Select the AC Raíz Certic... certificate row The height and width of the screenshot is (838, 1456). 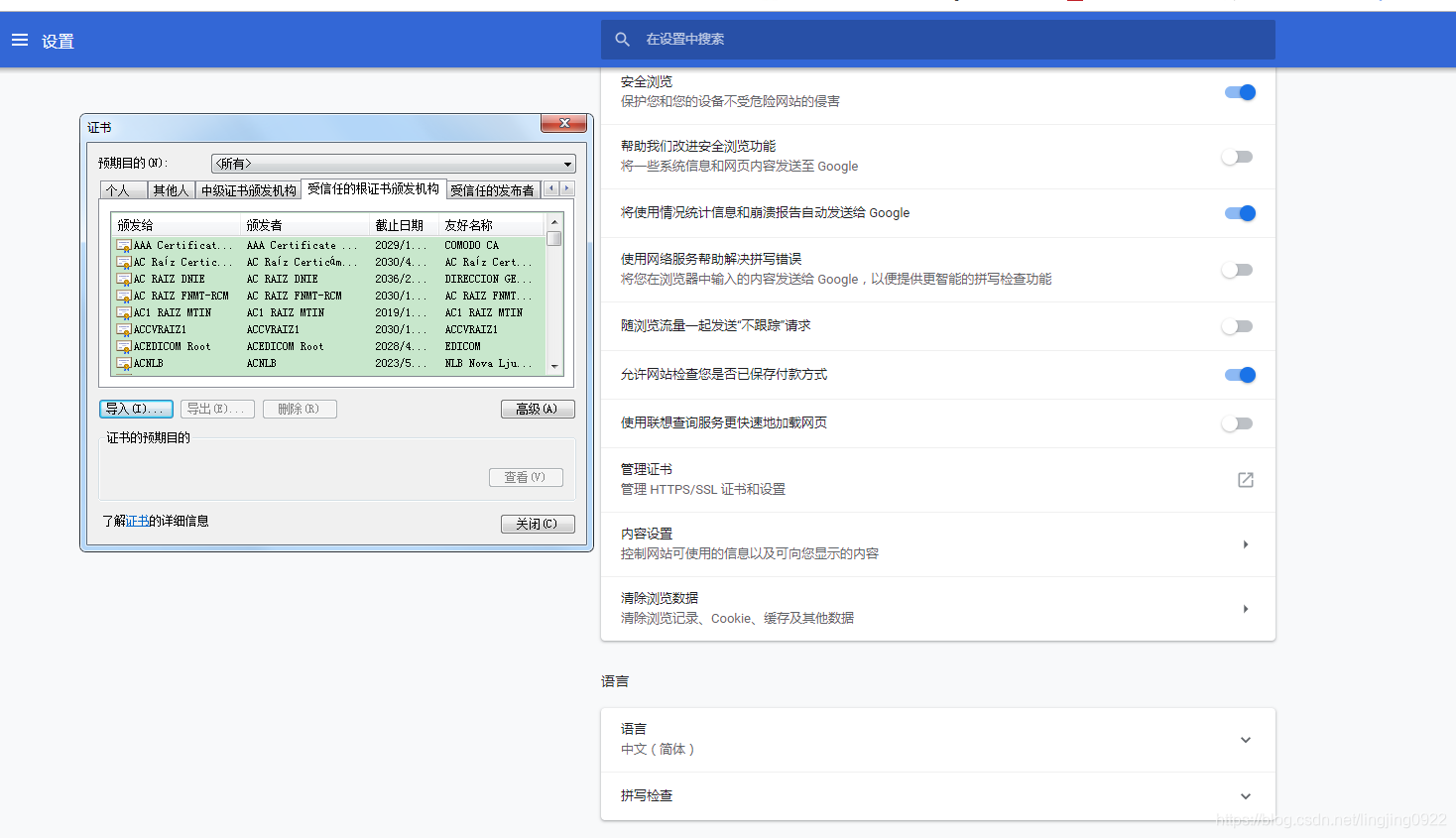328,262
